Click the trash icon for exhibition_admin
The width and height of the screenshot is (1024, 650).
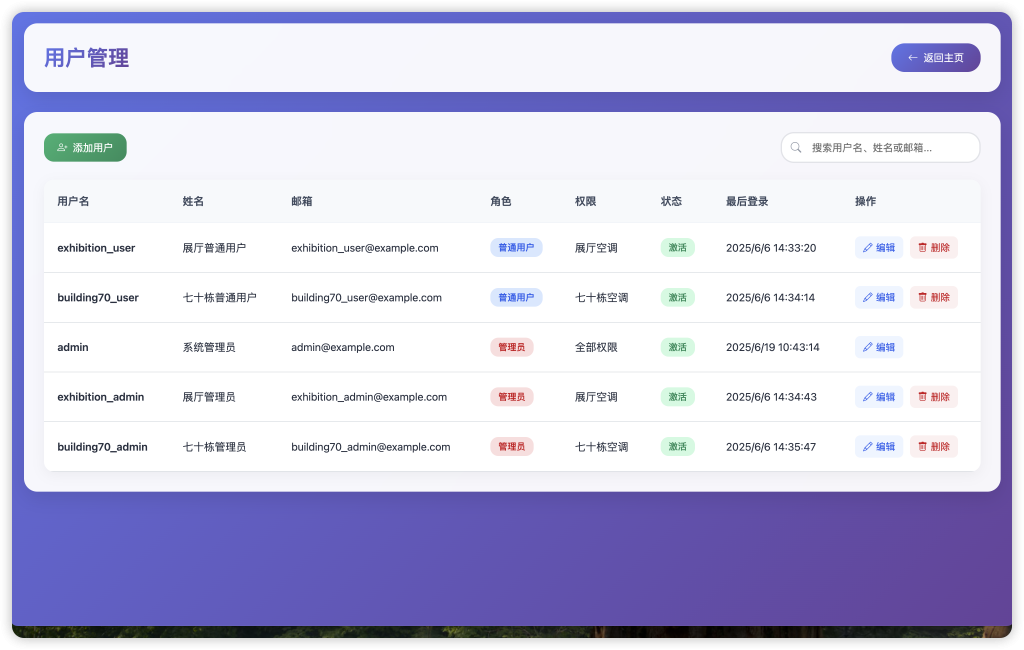pos(923,397)
